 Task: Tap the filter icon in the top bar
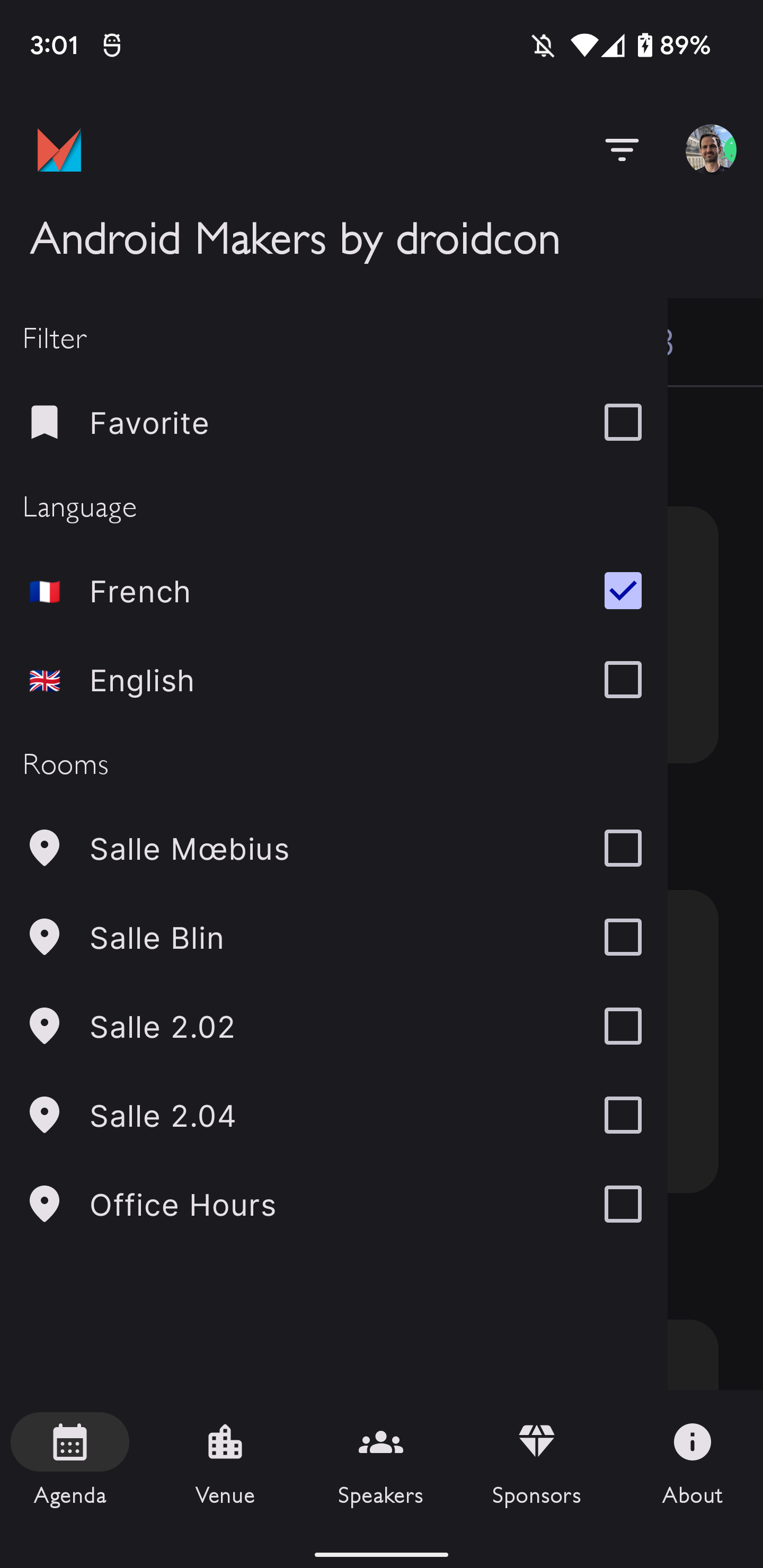621,150
